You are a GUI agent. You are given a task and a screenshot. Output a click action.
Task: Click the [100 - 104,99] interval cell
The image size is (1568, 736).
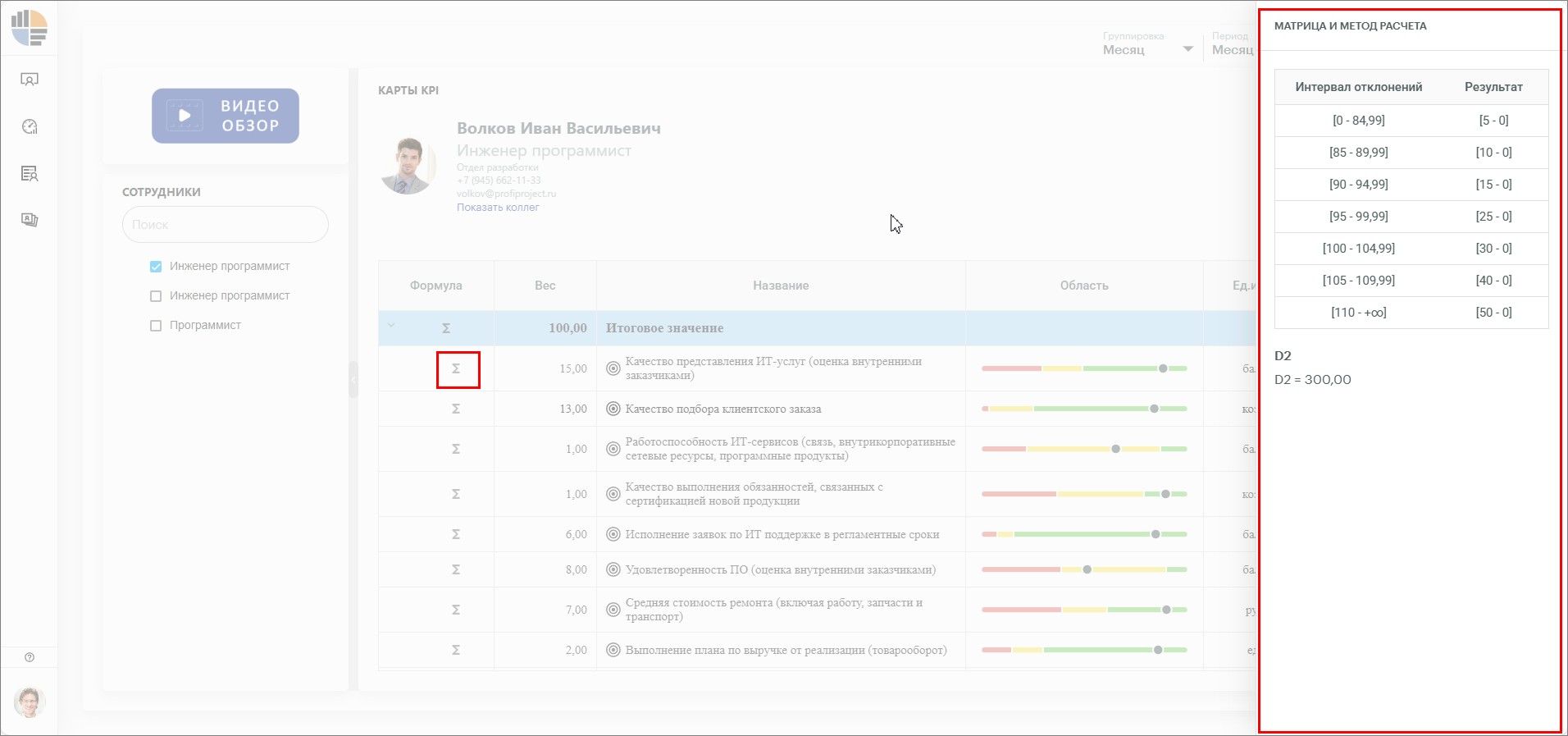point(1358,249)
